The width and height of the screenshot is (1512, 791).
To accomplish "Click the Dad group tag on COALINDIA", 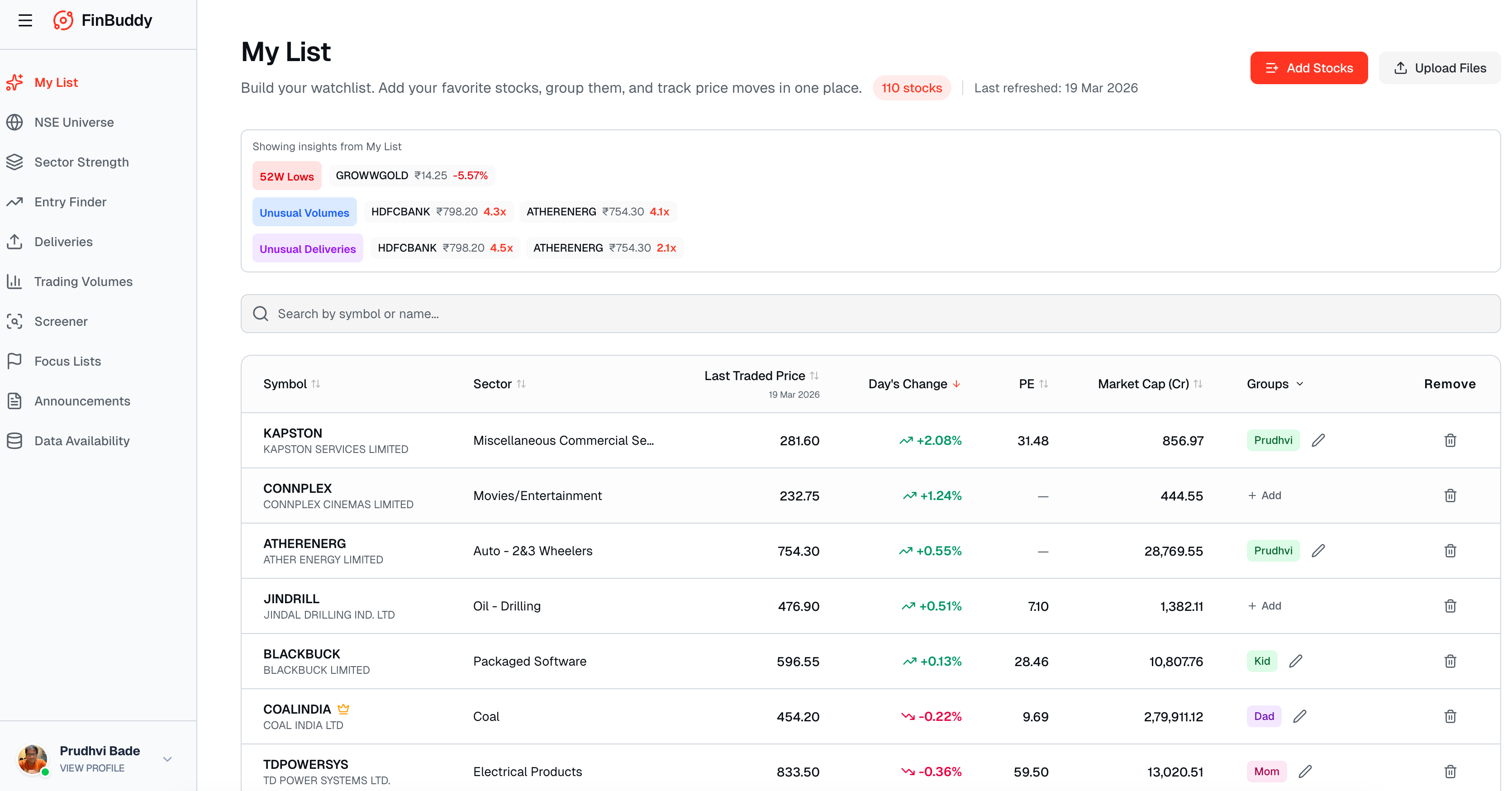I will click(x=1265, y=716).
